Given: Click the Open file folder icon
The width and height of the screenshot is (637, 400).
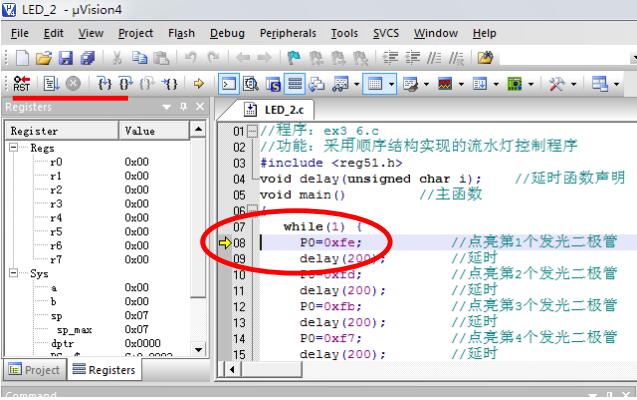Looking at the screenshot, I should (43, 58).
